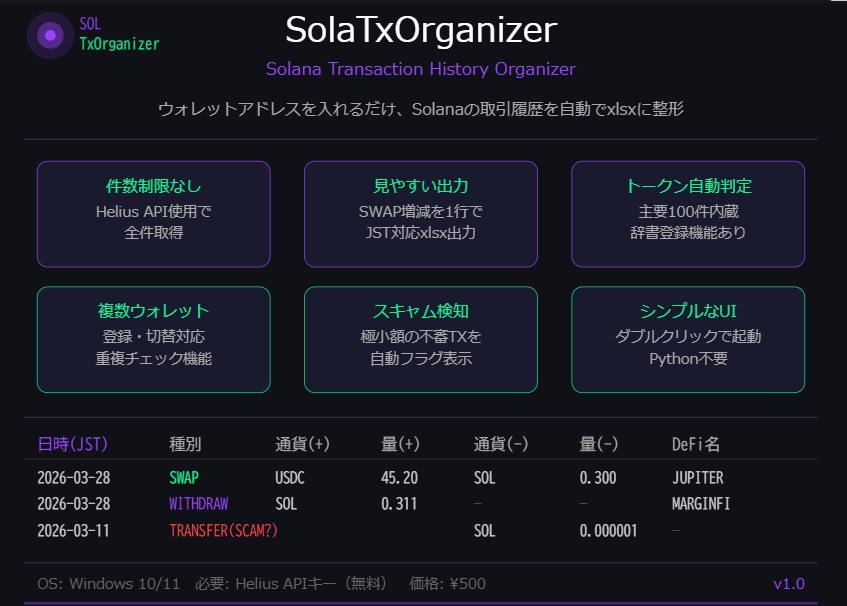Open the スキャム検知 feature card
Image resolution: width=847 pixels, height=606 pixels.
[420, 339]
